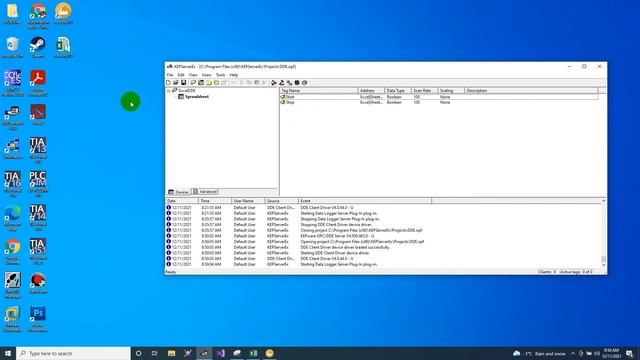Click the taskbar search box
Screen dimensions: 640x360
click(x=73, y=353)
